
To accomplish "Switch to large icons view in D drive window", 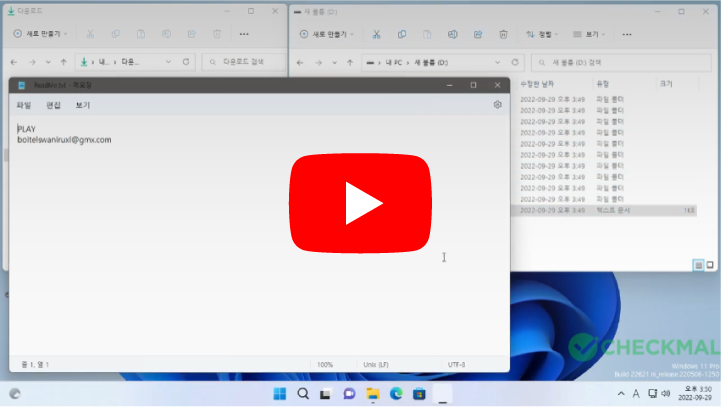I will 710,265.
